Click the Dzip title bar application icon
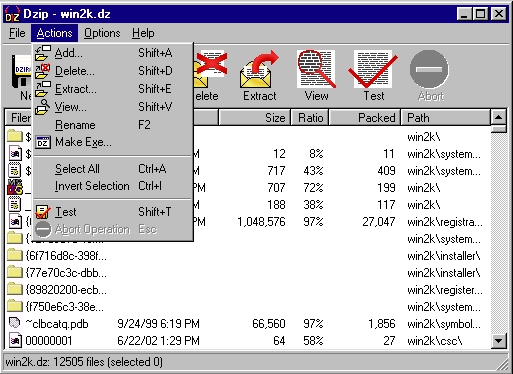Viewport: 513px width, 374px height. (x=13, y=14)
